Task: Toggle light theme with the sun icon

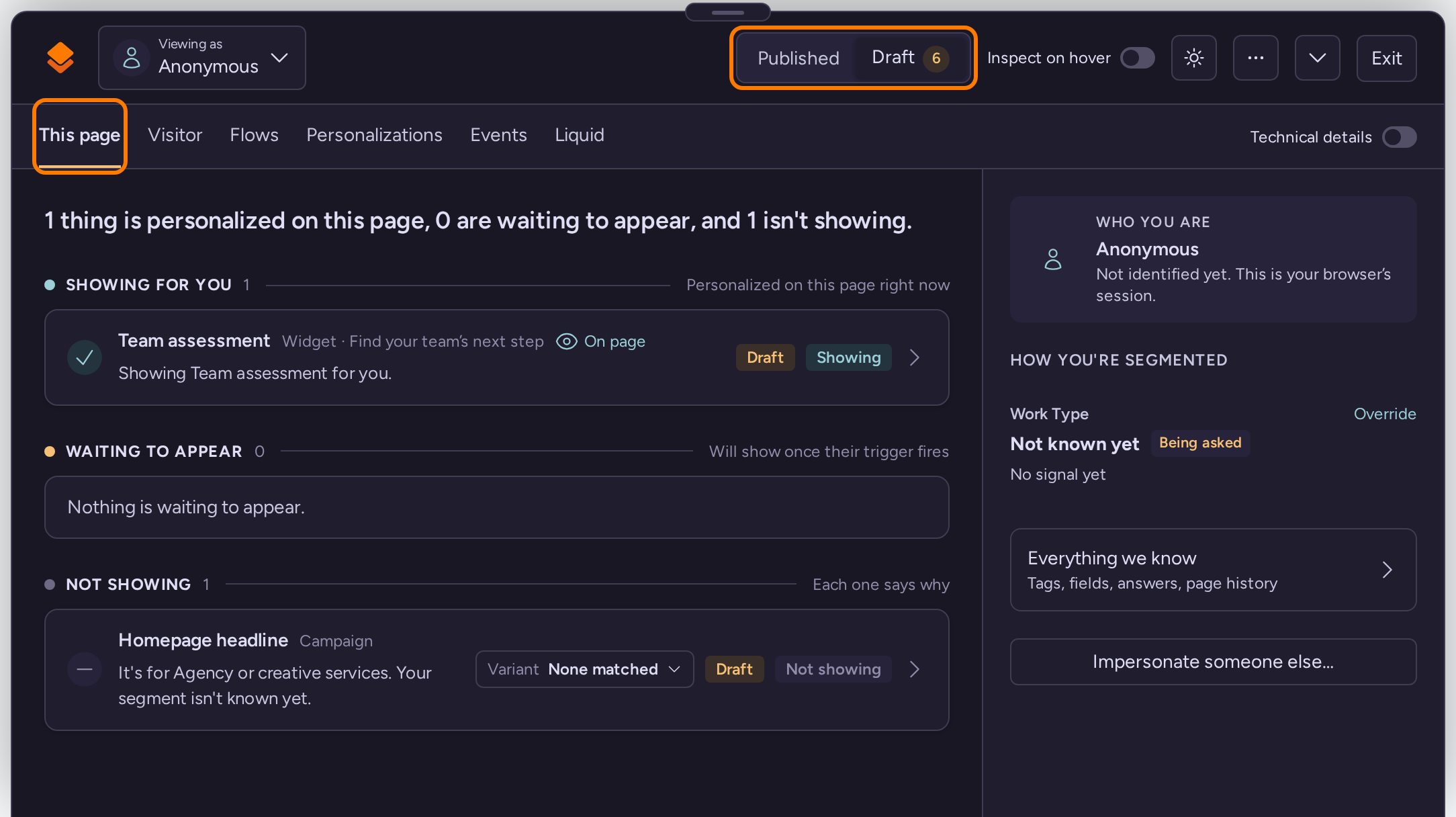Action: click(1193, 58)
